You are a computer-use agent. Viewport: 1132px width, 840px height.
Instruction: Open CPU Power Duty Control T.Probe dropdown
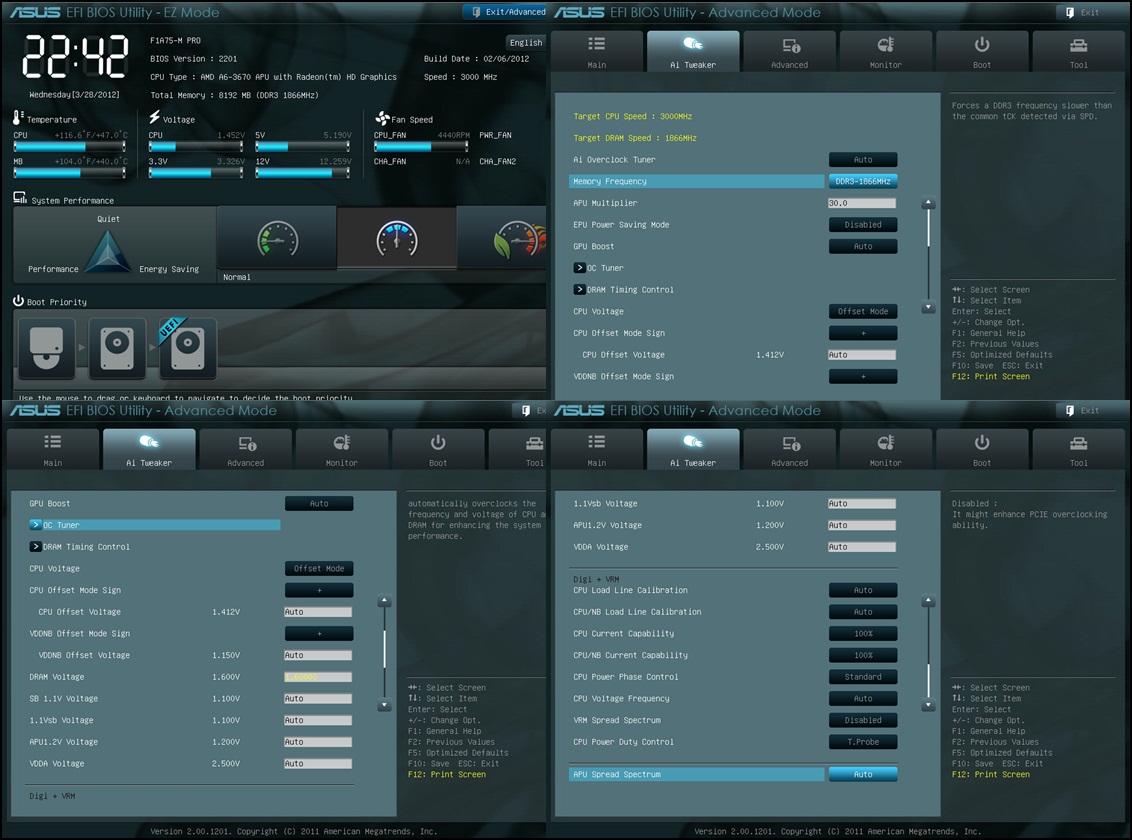[863, 741]
